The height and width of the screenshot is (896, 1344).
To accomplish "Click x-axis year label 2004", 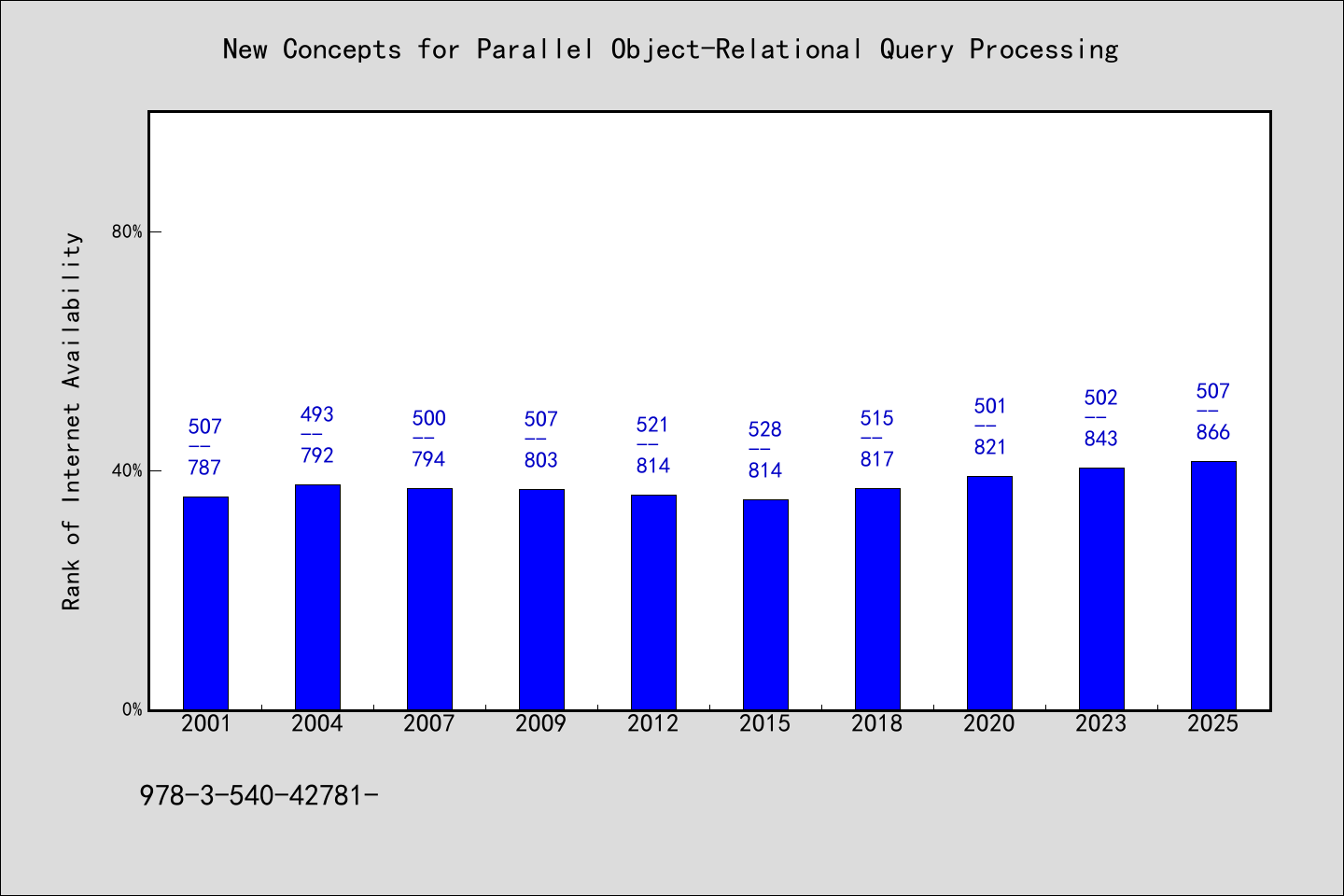I will click(x=317, y=723).
